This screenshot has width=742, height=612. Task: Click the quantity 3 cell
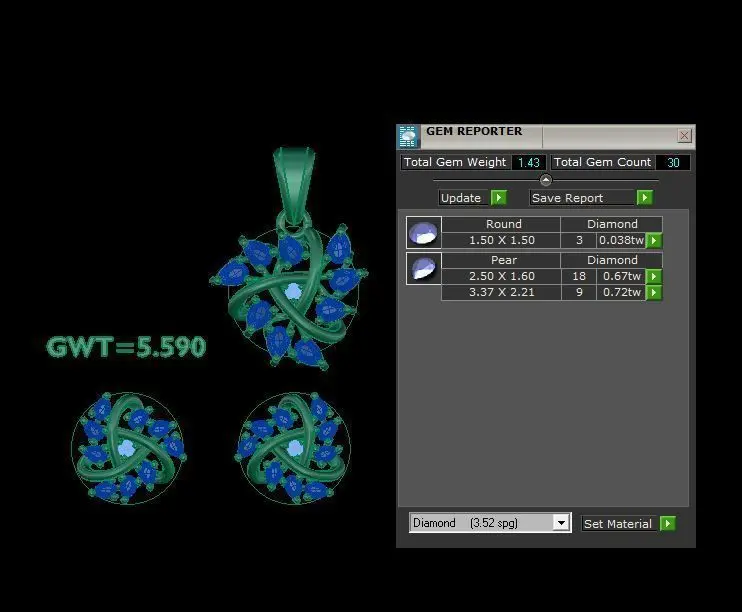point(579,240)
